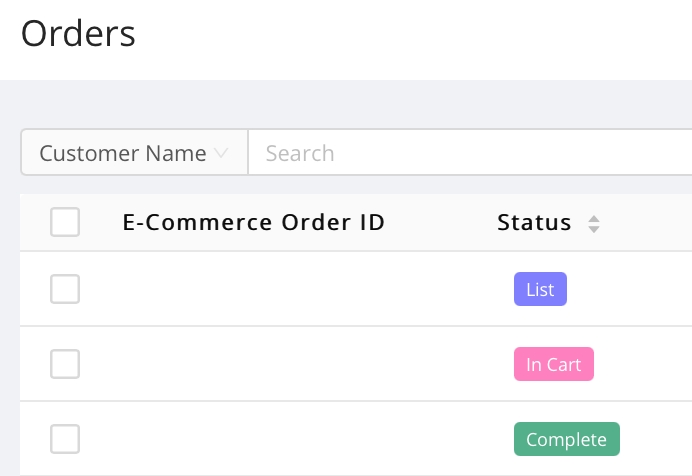The image size is (692, 476).
Task: Click the E-Commerce Order ID column header
Action: pyautogui.click(x=253, y=222)
